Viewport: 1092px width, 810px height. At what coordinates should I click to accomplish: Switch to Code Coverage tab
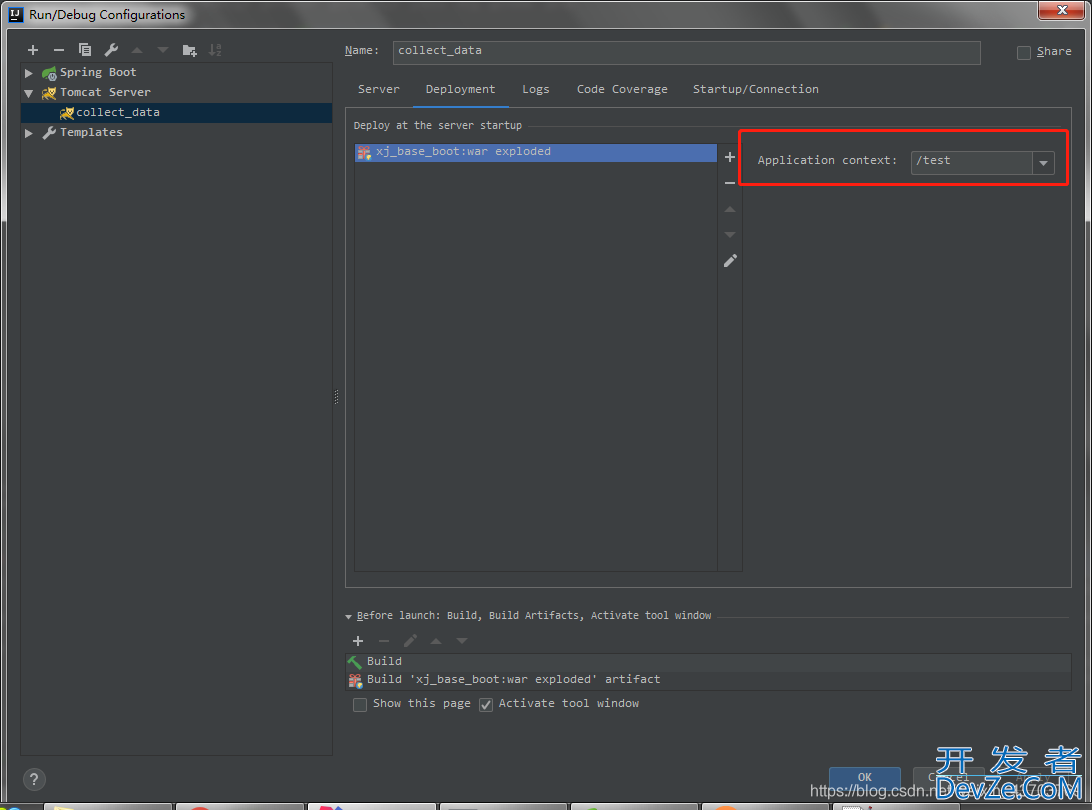(x=622, y=89)
